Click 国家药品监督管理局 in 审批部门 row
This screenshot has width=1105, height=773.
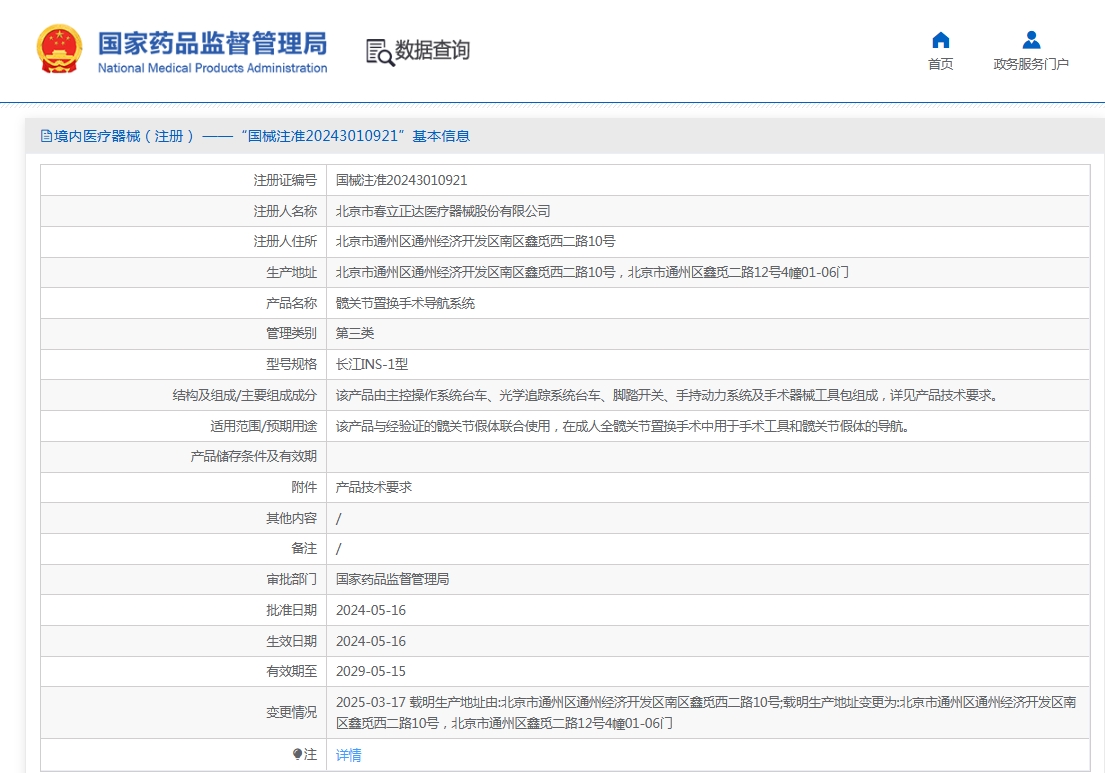coord(392,579)
